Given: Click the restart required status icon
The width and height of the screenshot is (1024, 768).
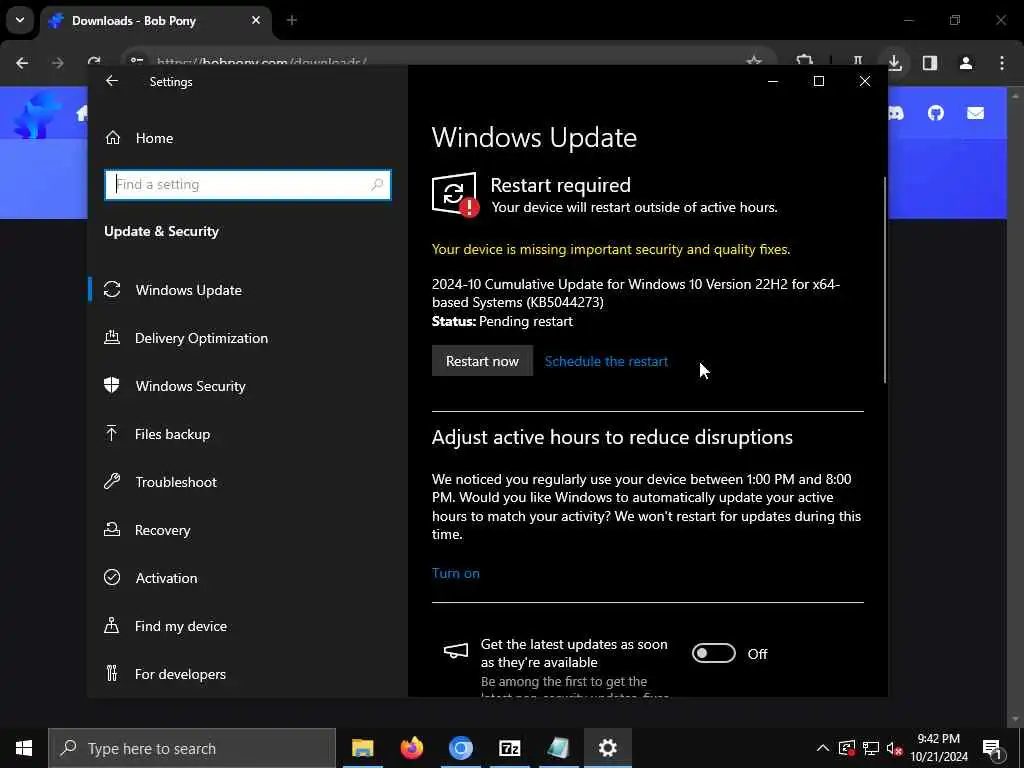Looking at the screenshot, I should (x=455, y=194).
